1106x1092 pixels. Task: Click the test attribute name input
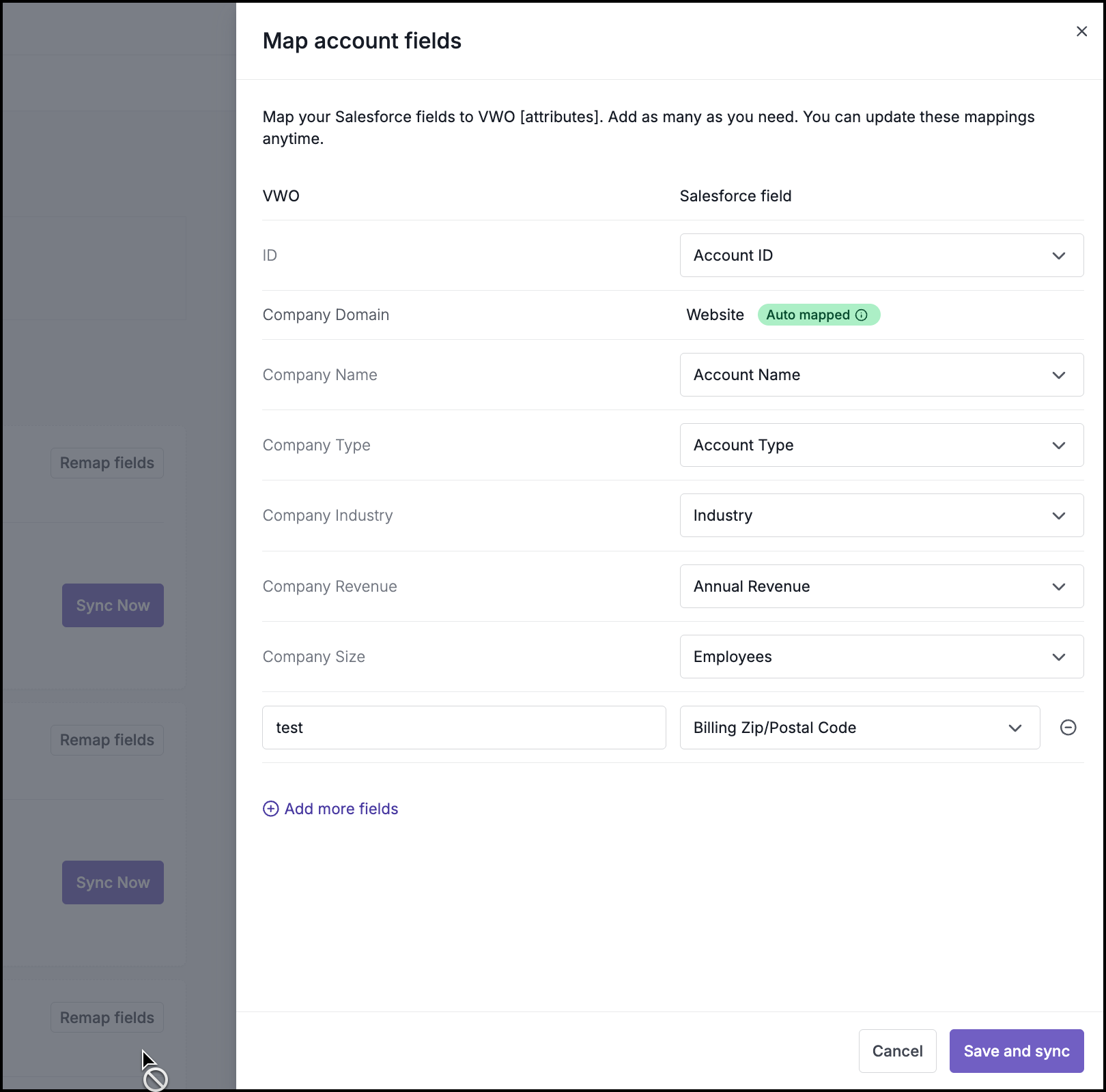[x=464, y=728]
